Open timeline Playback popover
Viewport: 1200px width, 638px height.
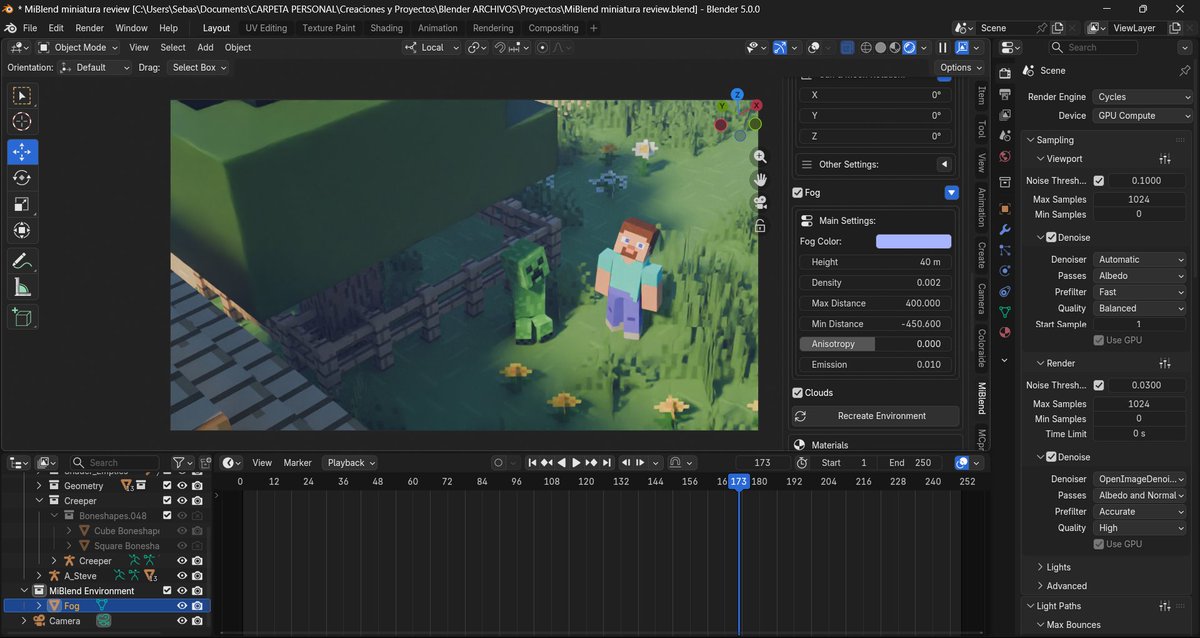[352, 463]
